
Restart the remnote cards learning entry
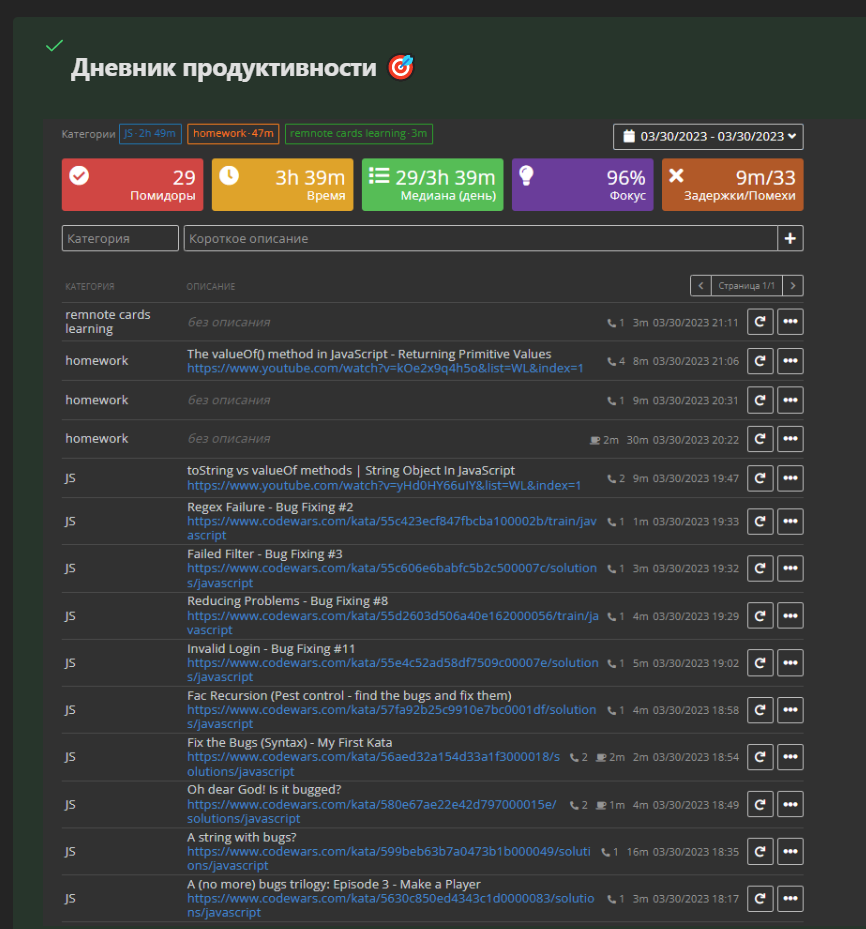[760, 322]
